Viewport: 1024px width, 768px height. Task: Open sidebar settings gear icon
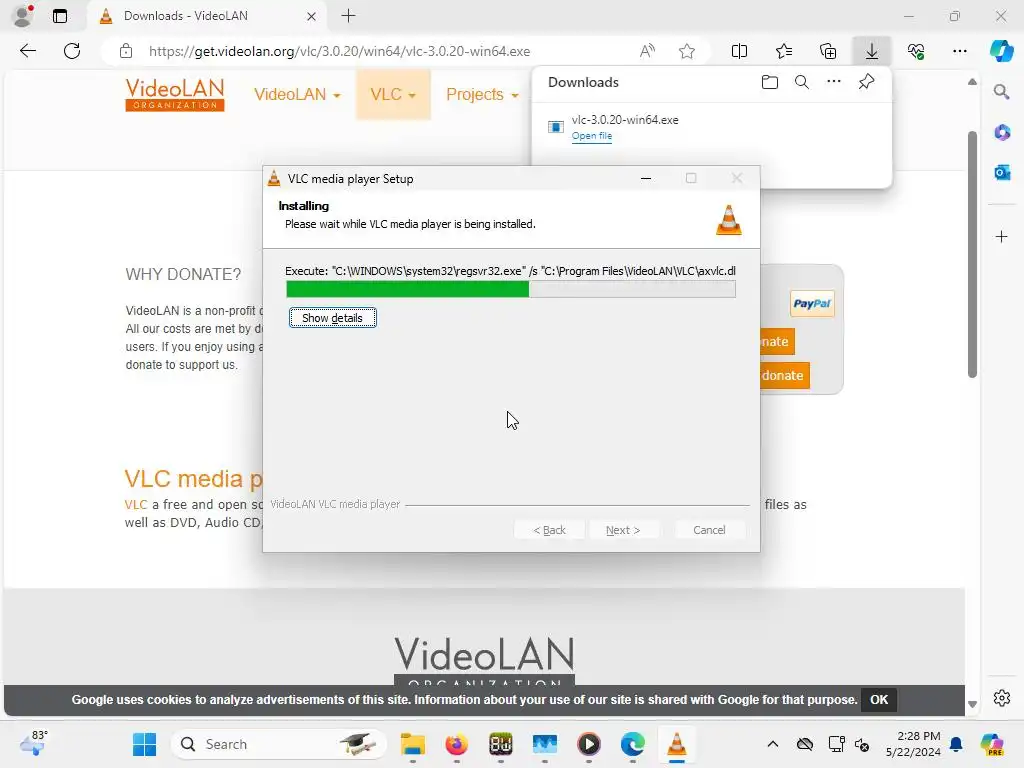[1002, 698]
